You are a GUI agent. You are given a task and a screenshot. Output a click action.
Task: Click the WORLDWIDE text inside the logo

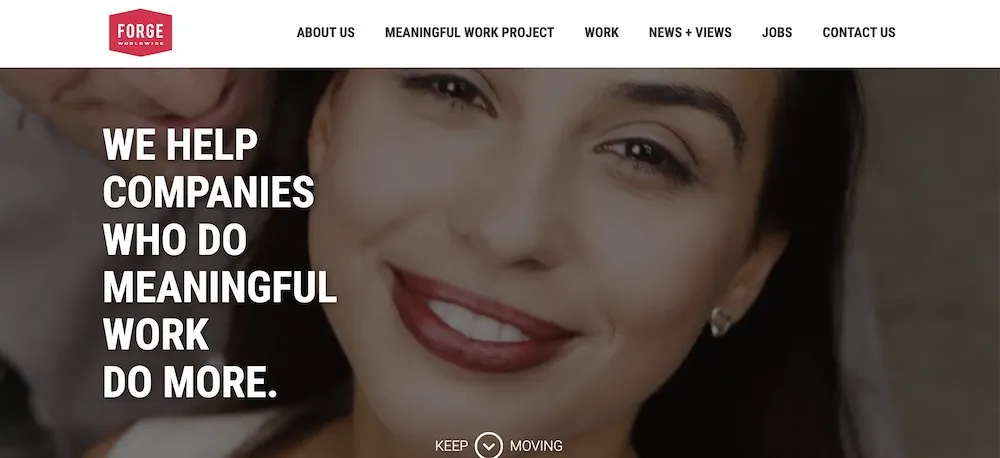point(140,43)
